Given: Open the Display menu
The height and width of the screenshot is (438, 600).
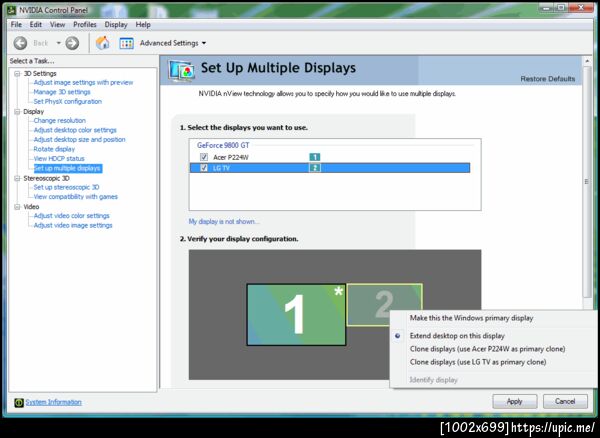Looking at the screenshot, I should pyautogui.click(x=116, y=24).
